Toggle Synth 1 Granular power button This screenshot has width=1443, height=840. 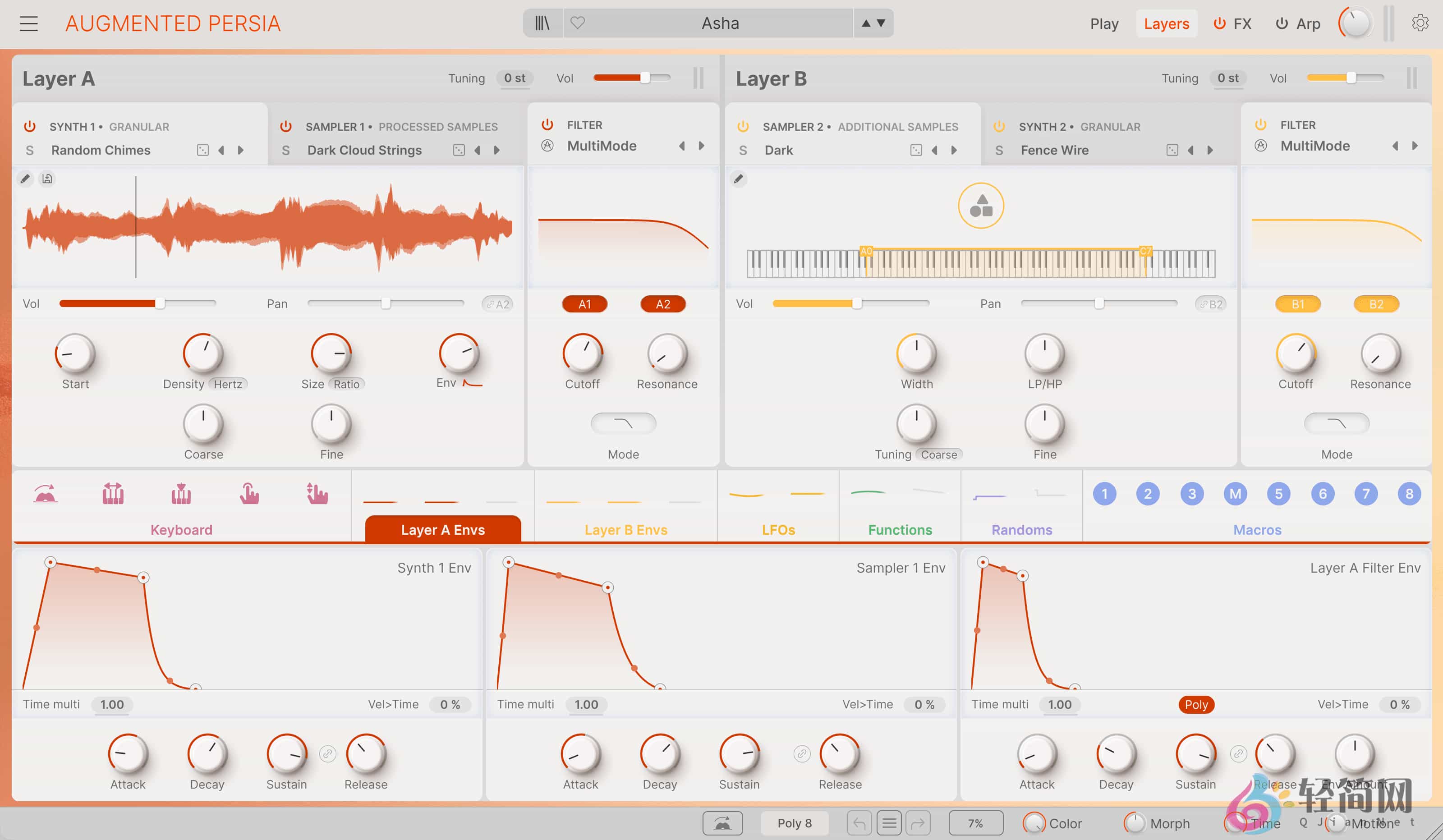pyautogui.click(x=30, y=127)
